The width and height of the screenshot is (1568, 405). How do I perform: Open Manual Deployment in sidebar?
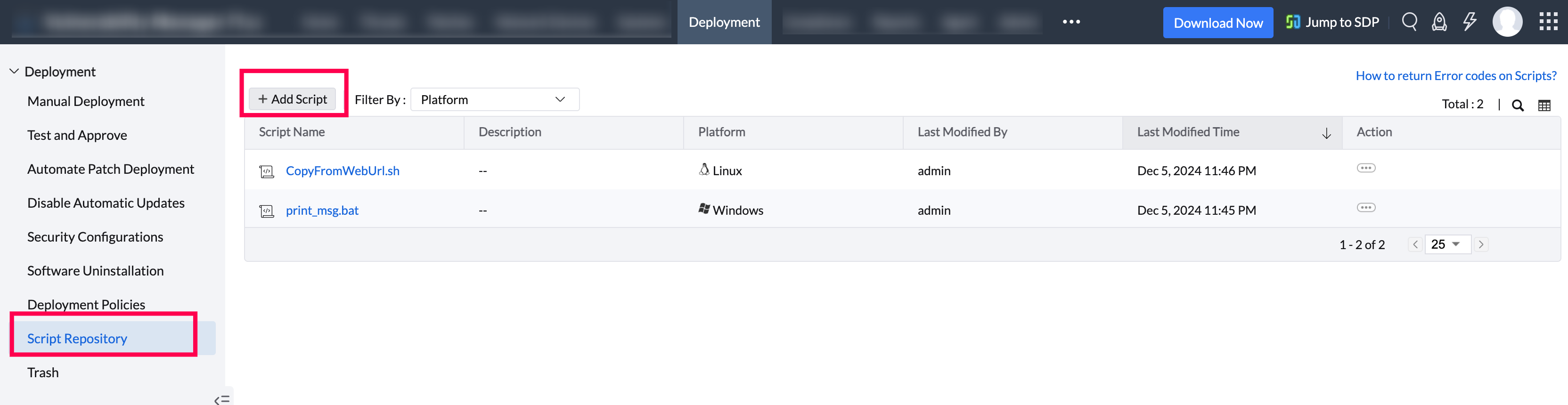(x=86, y=101)
